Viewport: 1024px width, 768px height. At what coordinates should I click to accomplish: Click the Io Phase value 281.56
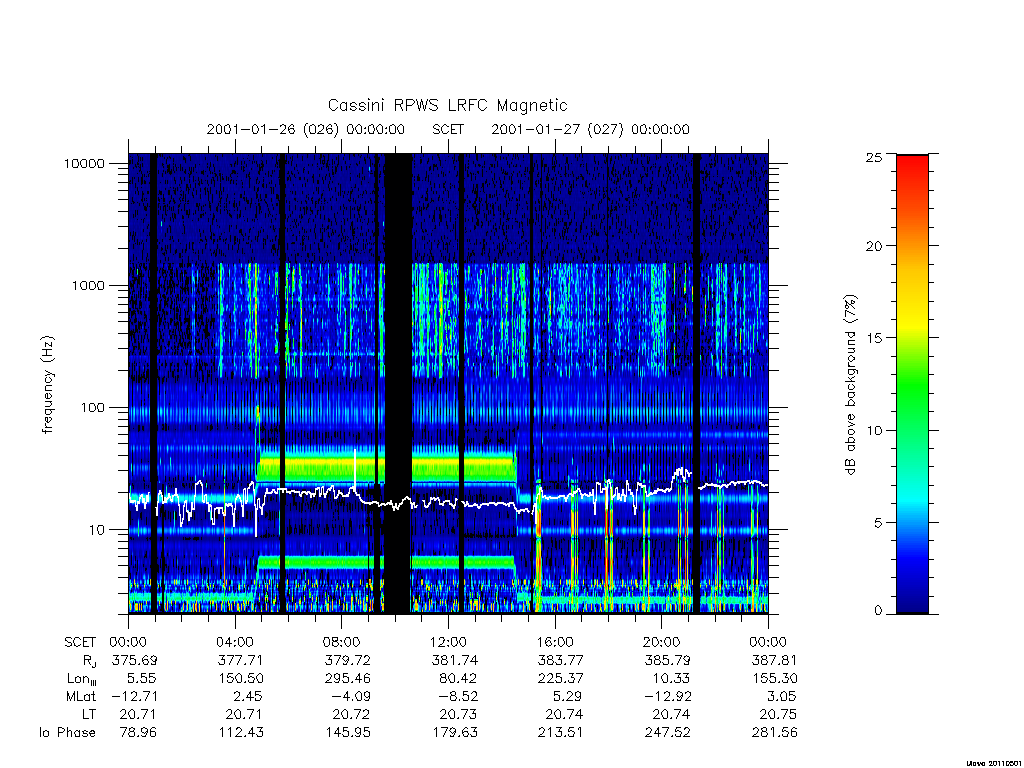coord(775,733)
